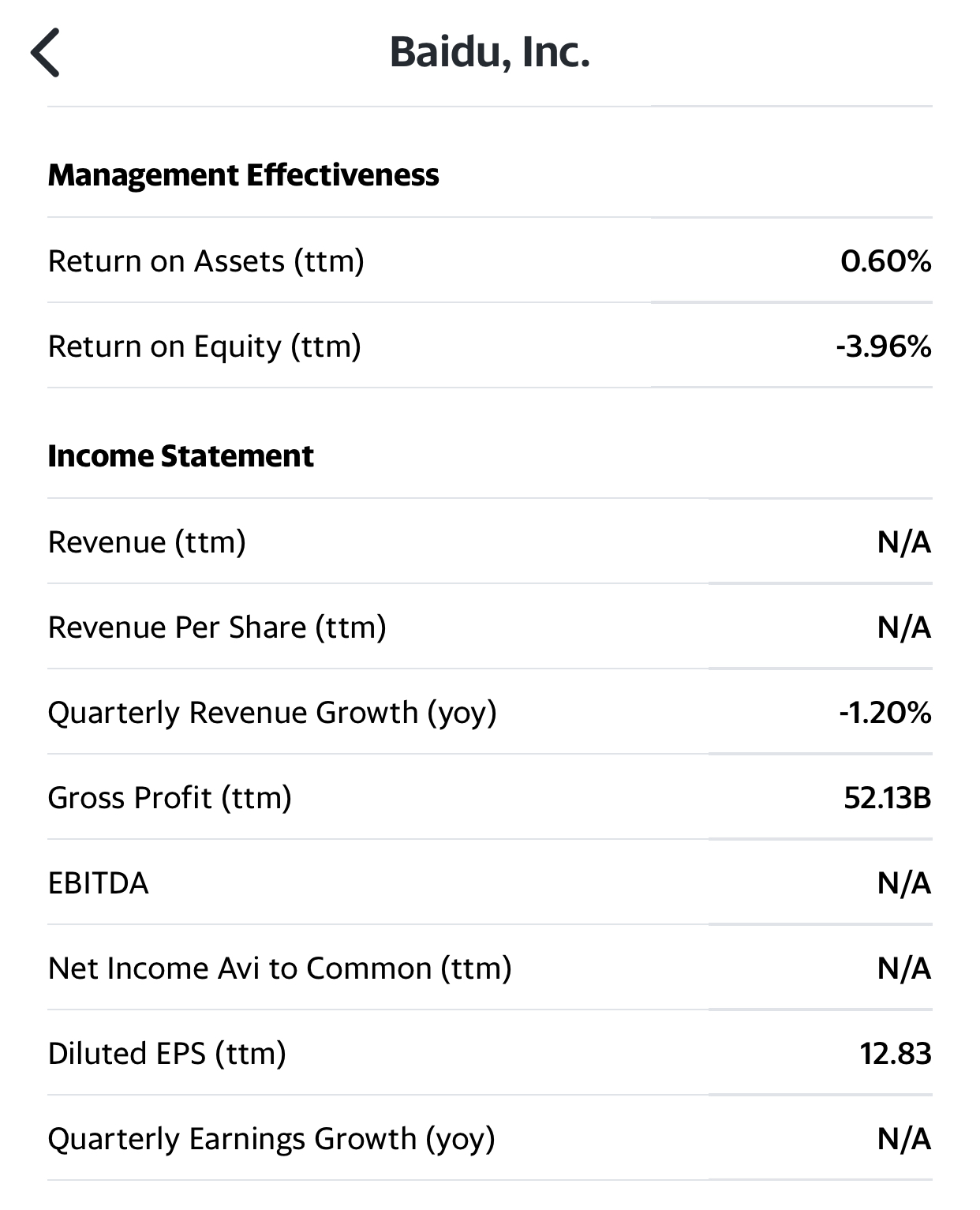This screenshot has height=1210, width=980.
Task: Tap the Diluted EPS (ttm) label
Action: click(x=166, y=1054)
